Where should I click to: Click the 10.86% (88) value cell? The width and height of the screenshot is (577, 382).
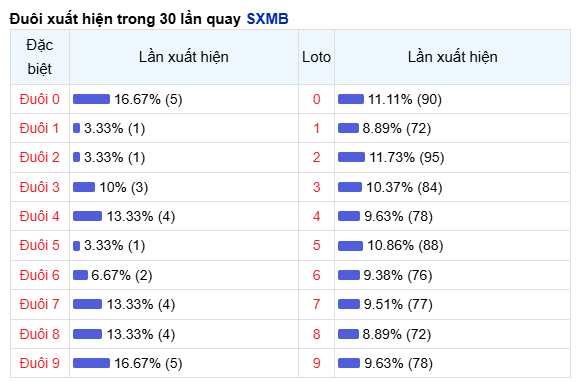[405, 245]
